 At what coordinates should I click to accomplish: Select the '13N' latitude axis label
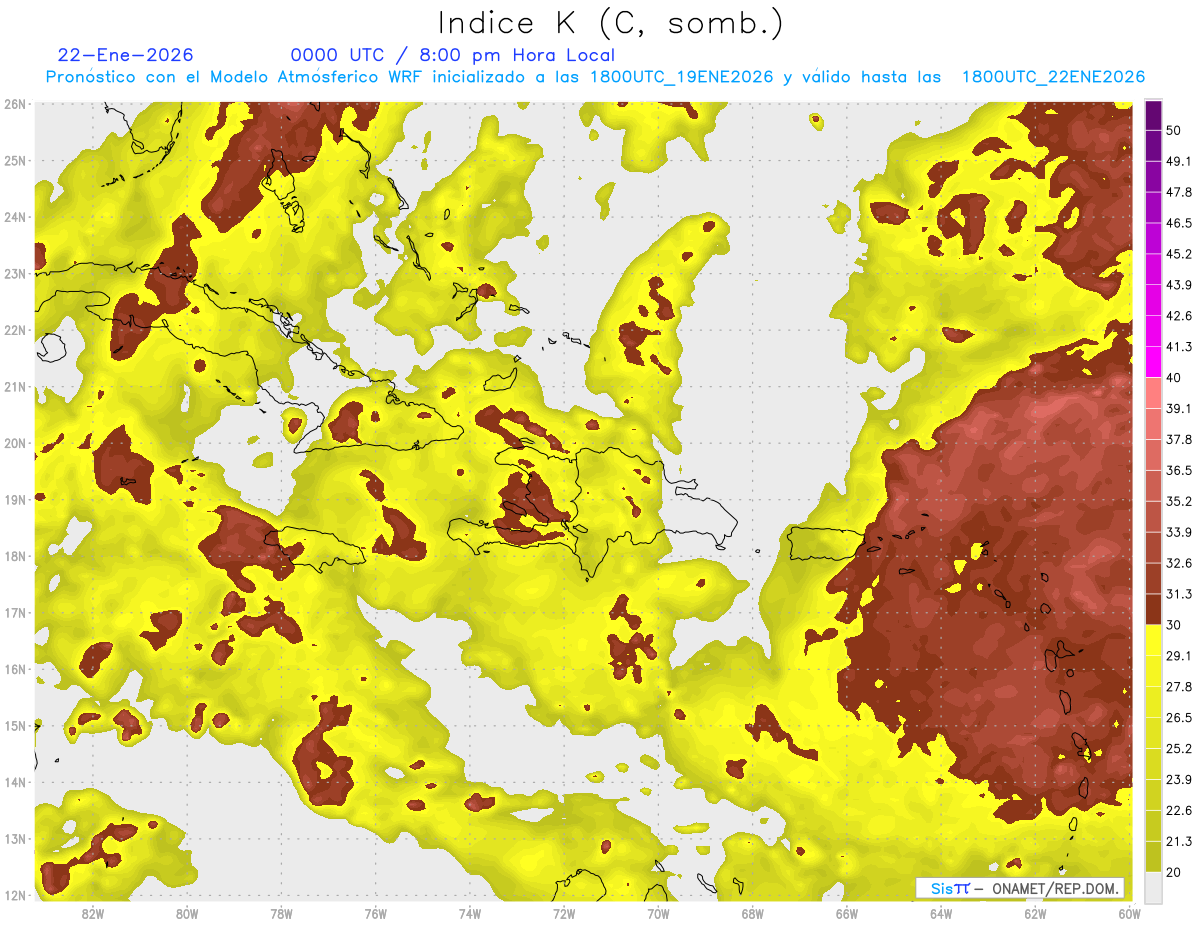click(15, 839)
